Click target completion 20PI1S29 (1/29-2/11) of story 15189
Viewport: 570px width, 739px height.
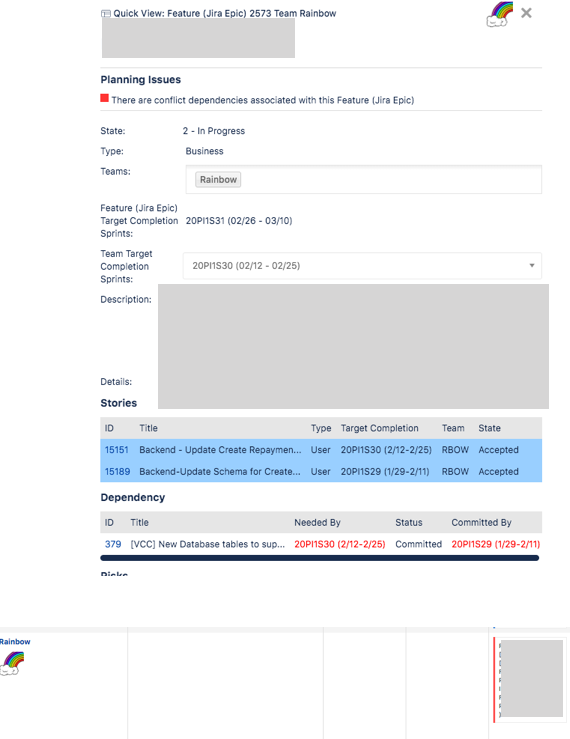(x=385, y=472)
